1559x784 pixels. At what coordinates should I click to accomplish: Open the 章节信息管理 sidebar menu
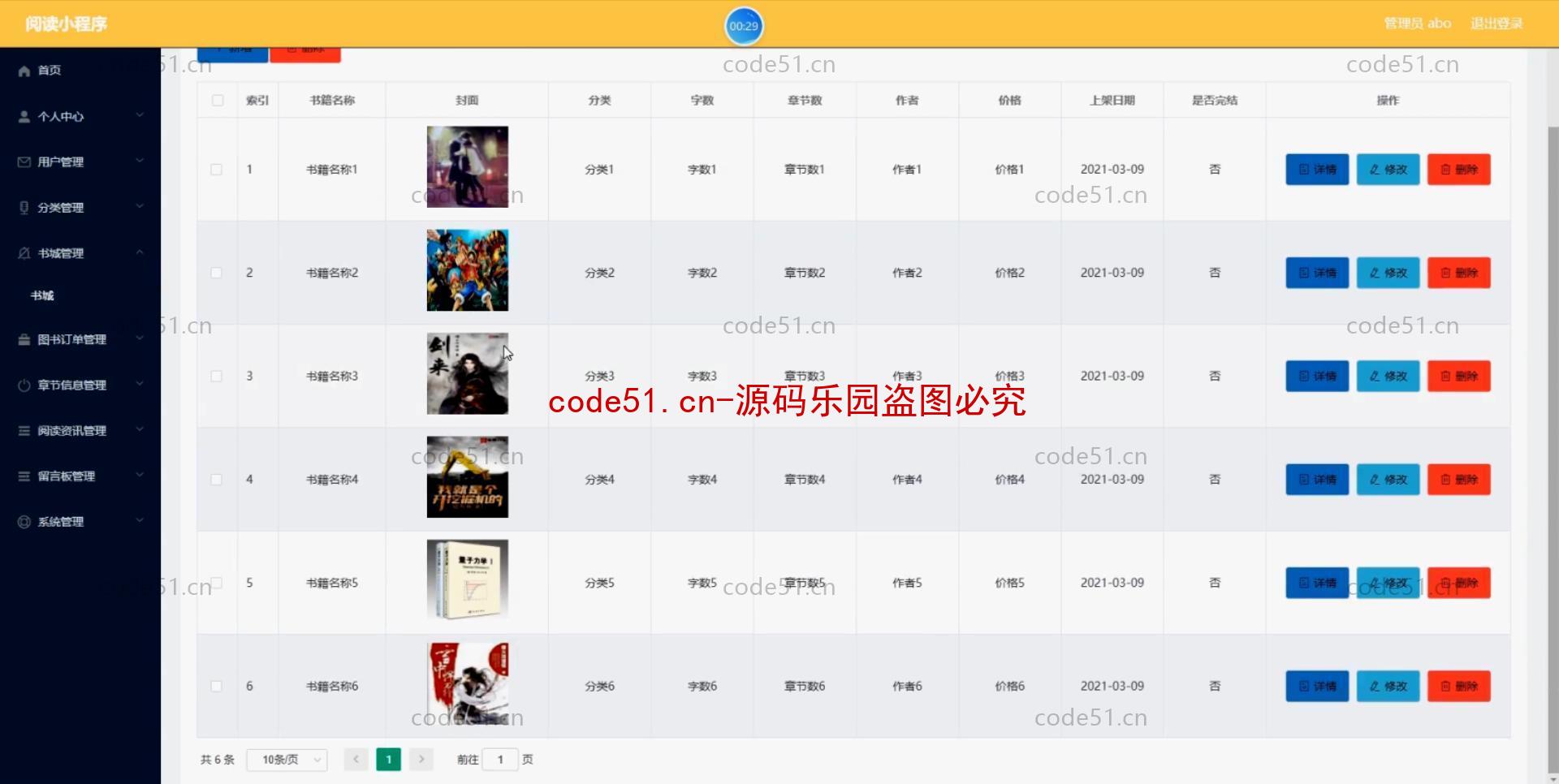tap(80, 385)
